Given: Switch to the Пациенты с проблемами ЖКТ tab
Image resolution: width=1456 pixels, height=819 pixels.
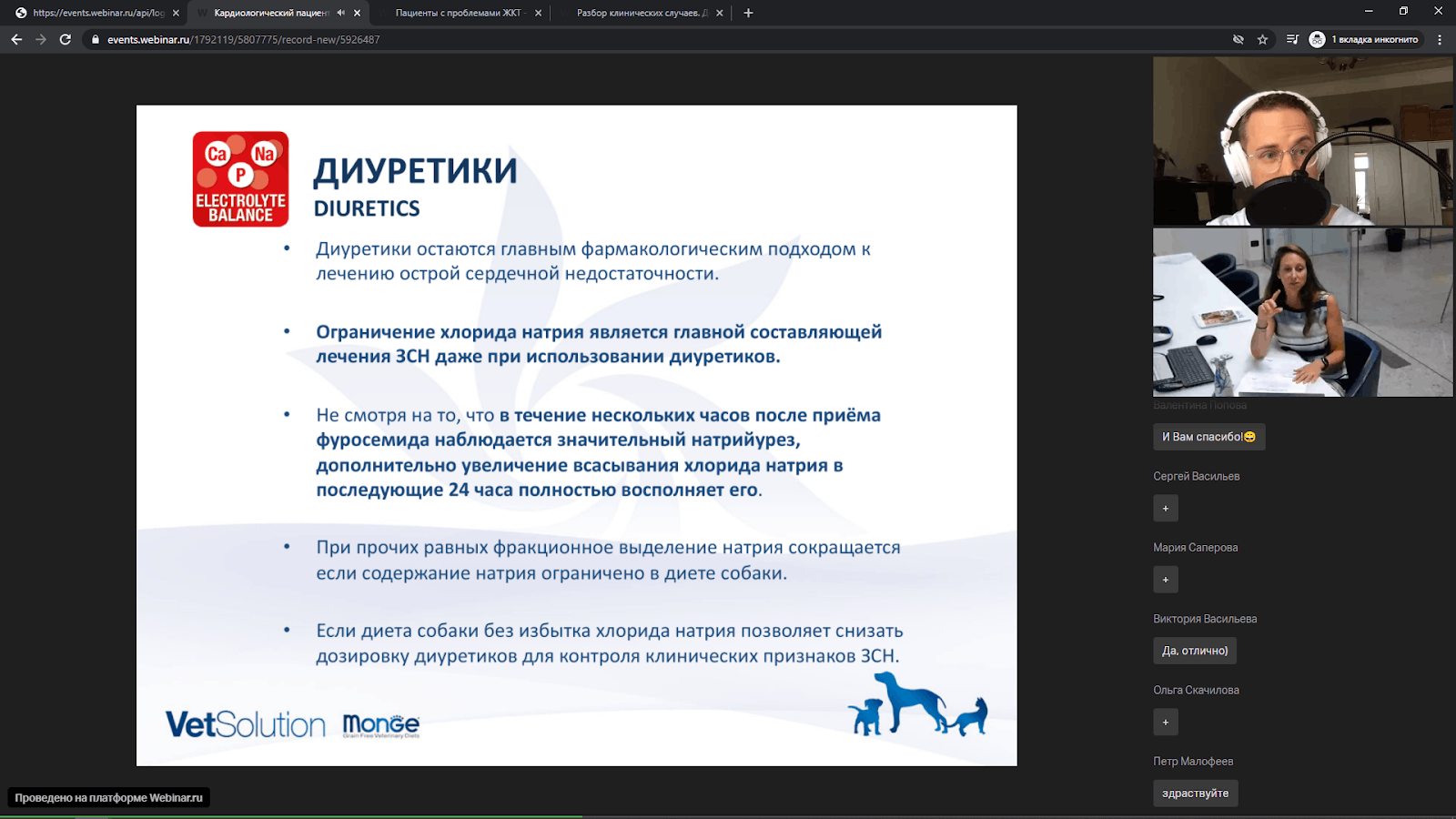Looking at the screenshot, I should [x=459, y=13].
